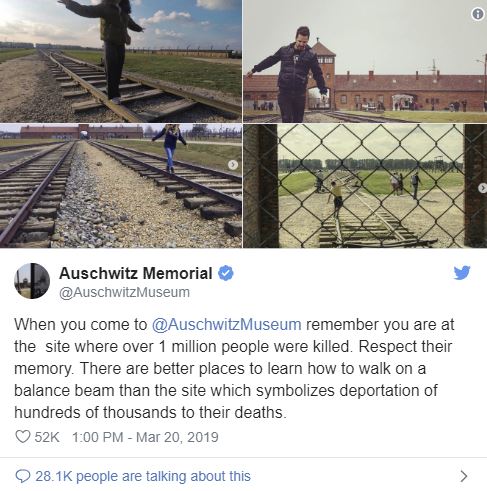Click the blue verified badge
This screenshot has height=491, width=487.
pyautogui.click(x=226, y=273)
